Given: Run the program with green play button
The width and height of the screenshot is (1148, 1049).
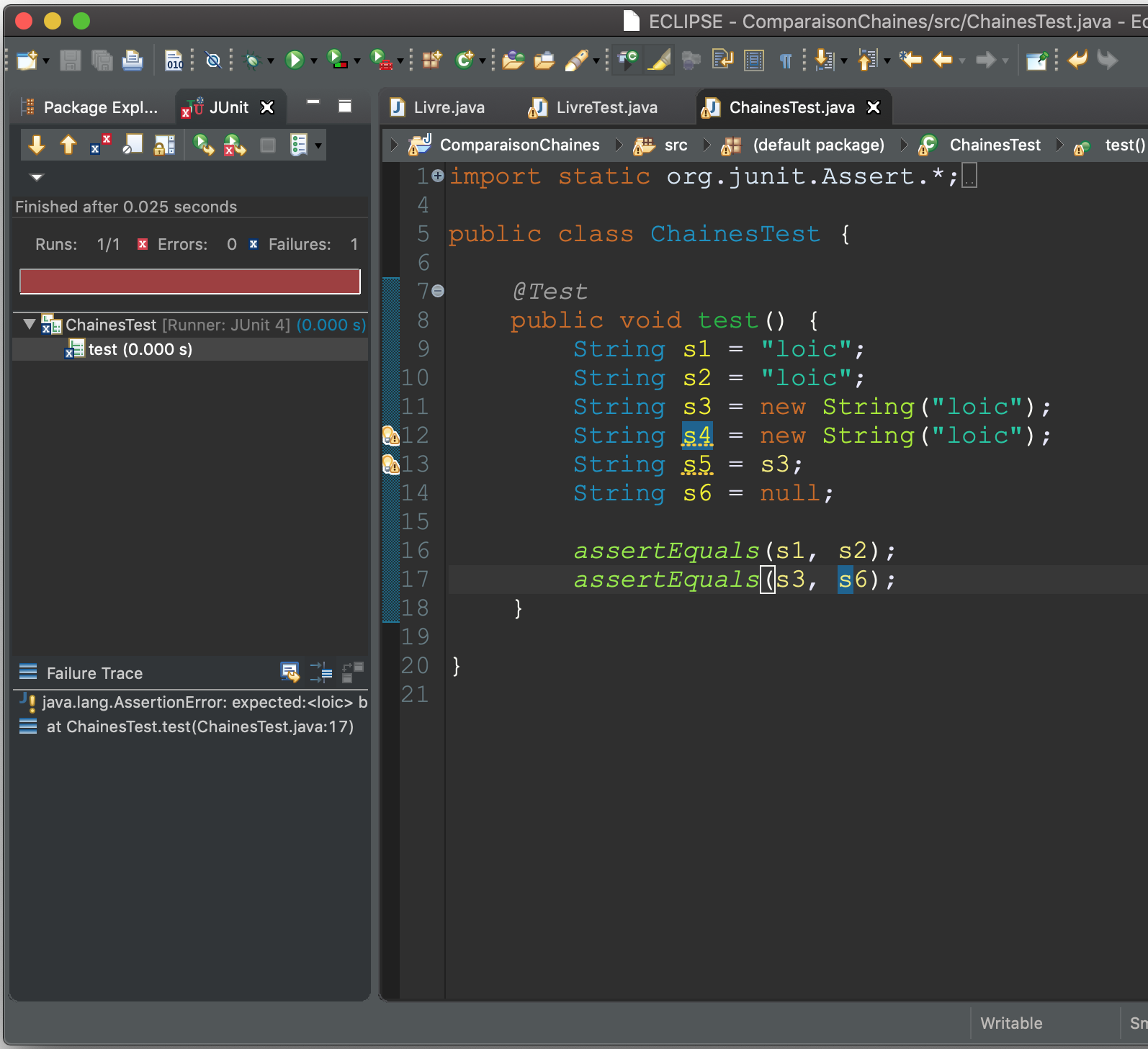Looking at the screenshot, I should 294,60.
